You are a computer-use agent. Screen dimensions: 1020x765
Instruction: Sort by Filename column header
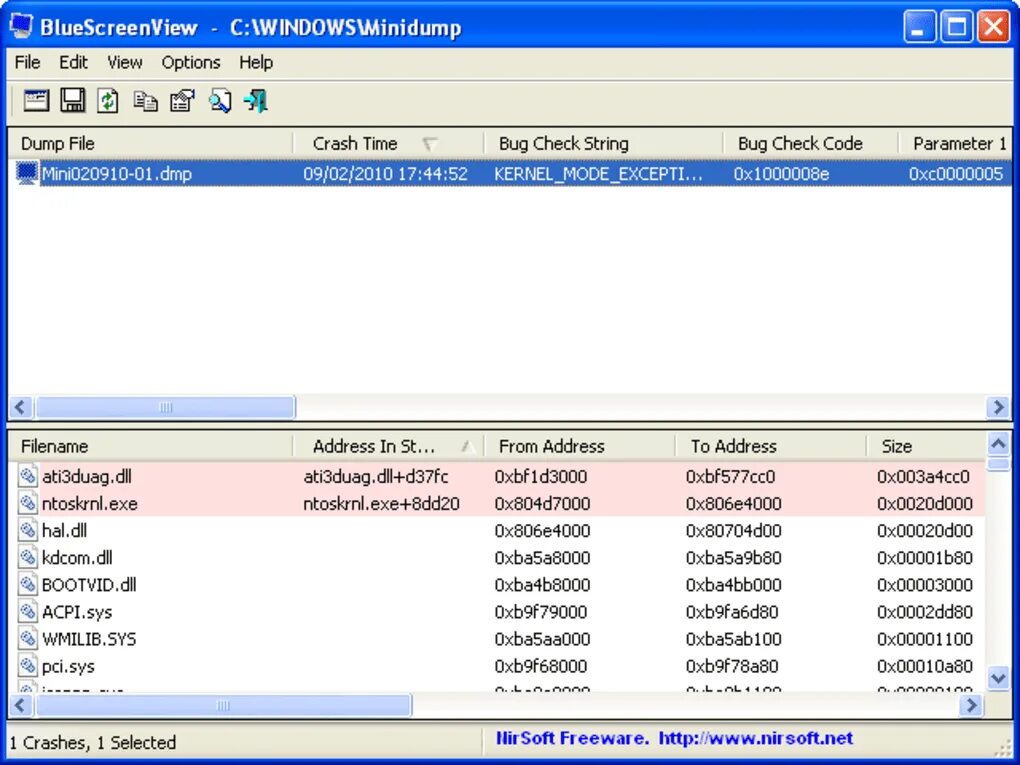coord(150,446)
